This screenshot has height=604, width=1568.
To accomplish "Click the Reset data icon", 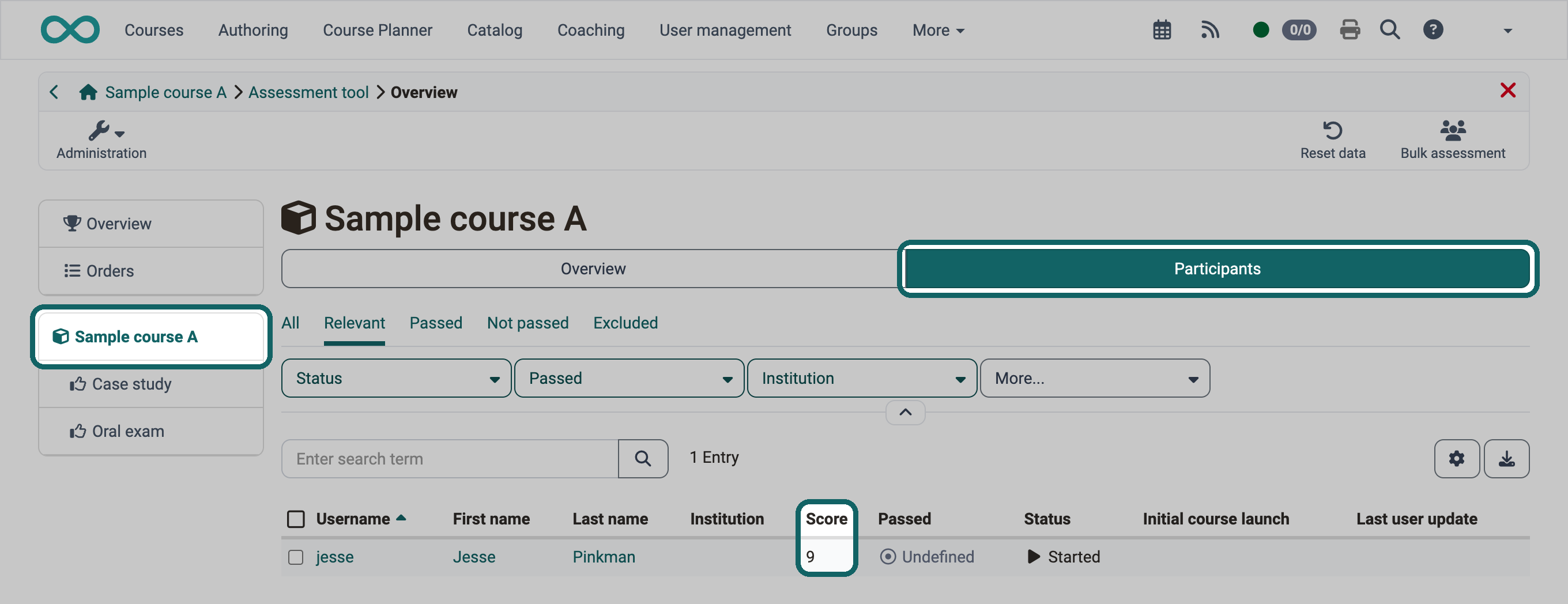I will click(x=1332, y=131).
